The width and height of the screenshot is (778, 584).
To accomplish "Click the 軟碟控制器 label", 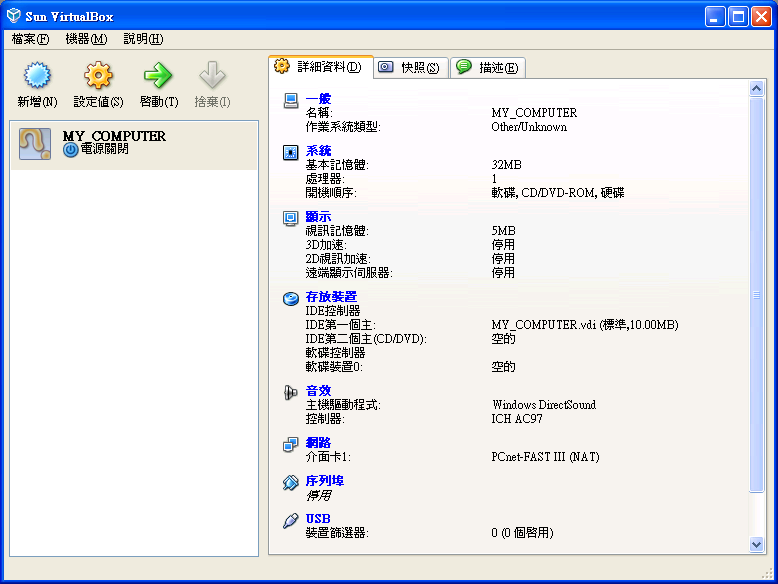I will (x=335, y=353).
